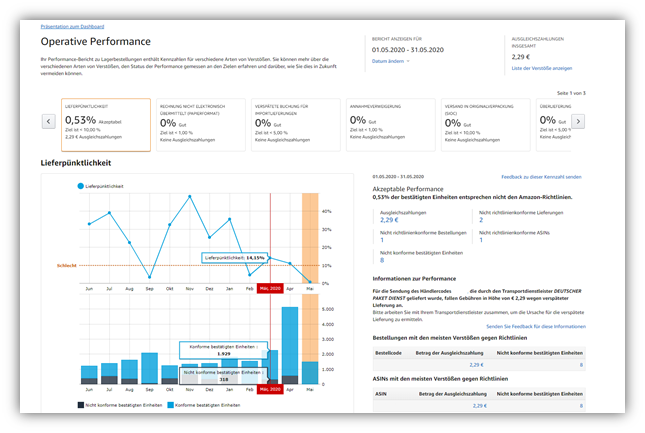The width and height of the screenshot is (645, 433).
Task: Click the Jun data point on line chart
Action: coord(89,224)
